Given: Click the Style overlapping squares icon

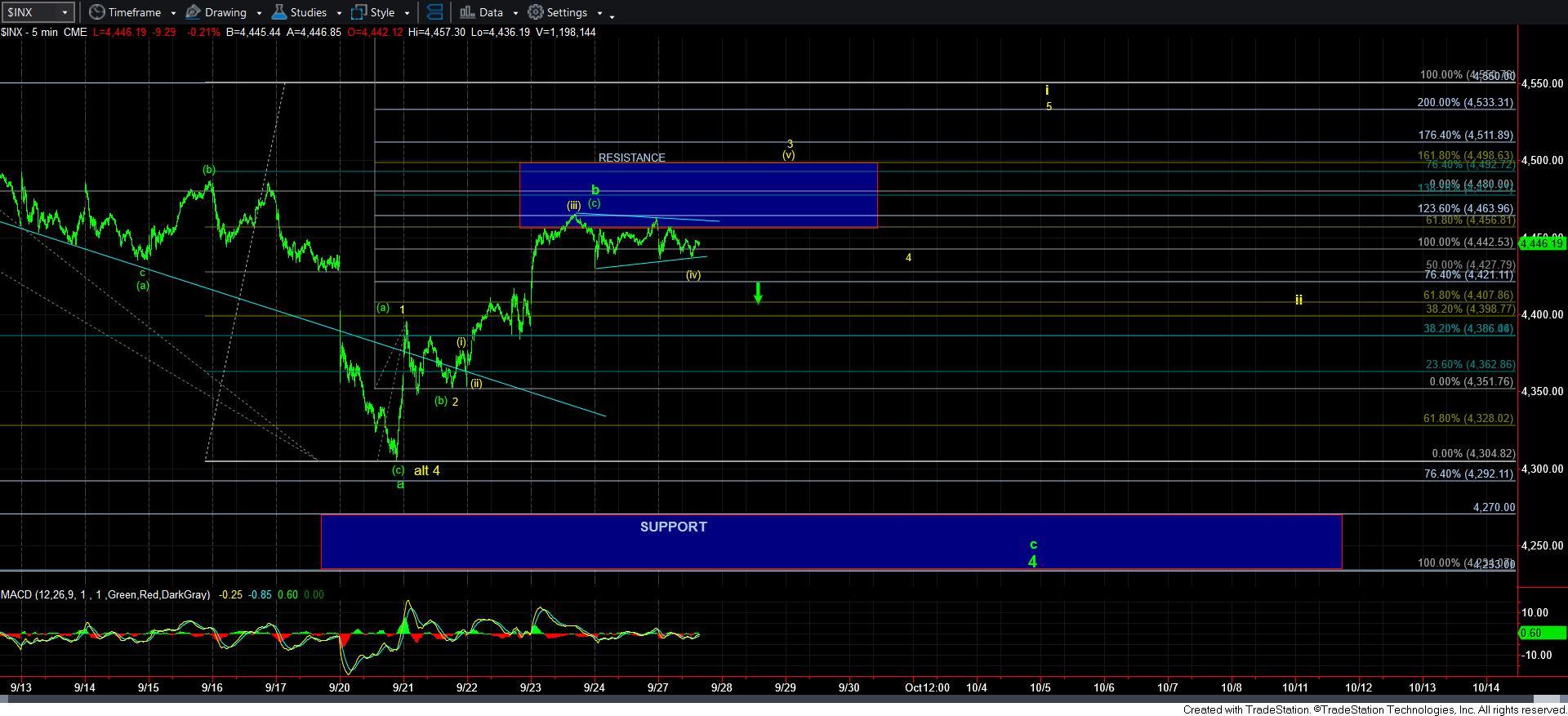Looking at the screenshot, I should pos(359,12).
